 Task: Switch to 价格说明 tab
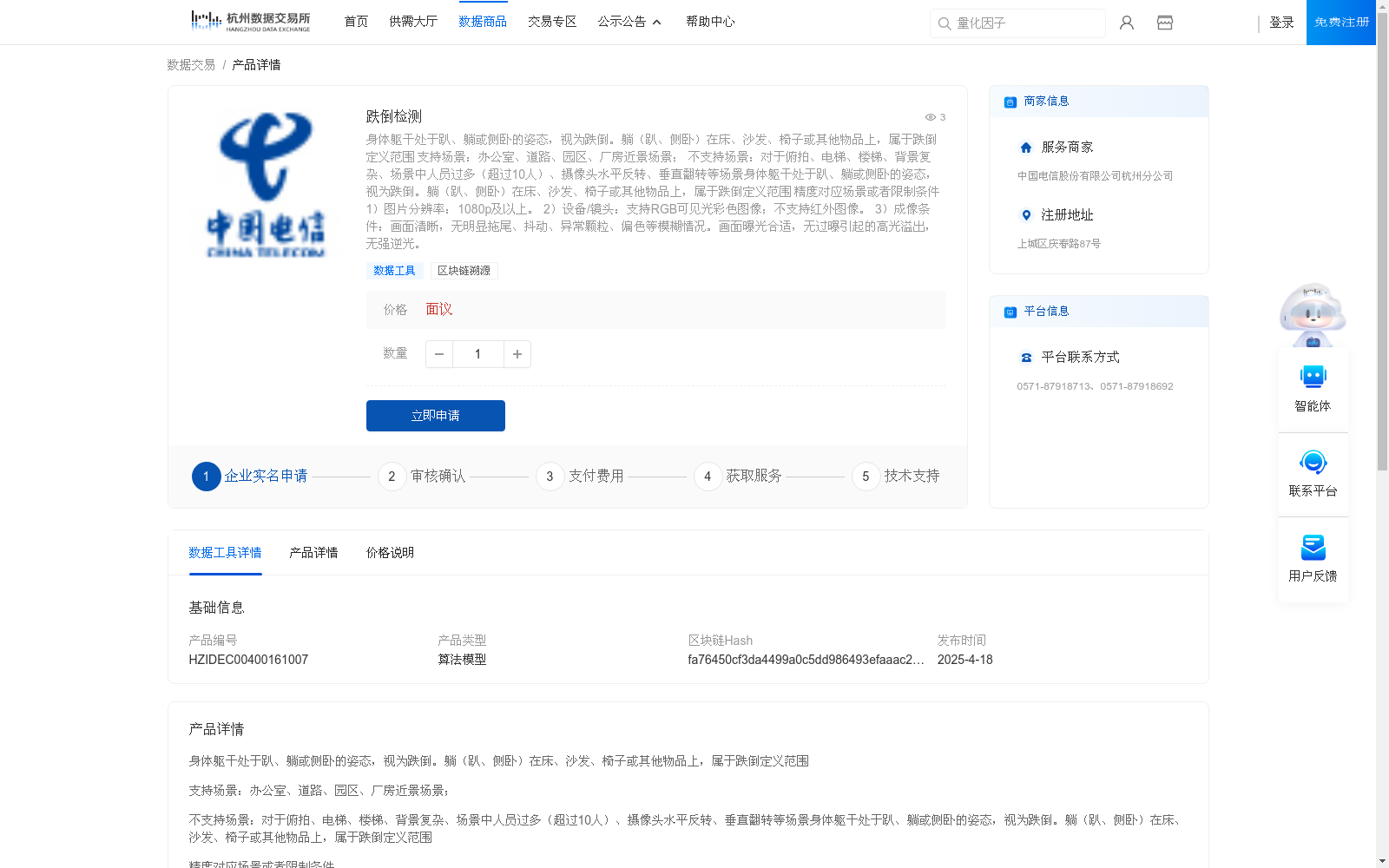click(390, 553)
